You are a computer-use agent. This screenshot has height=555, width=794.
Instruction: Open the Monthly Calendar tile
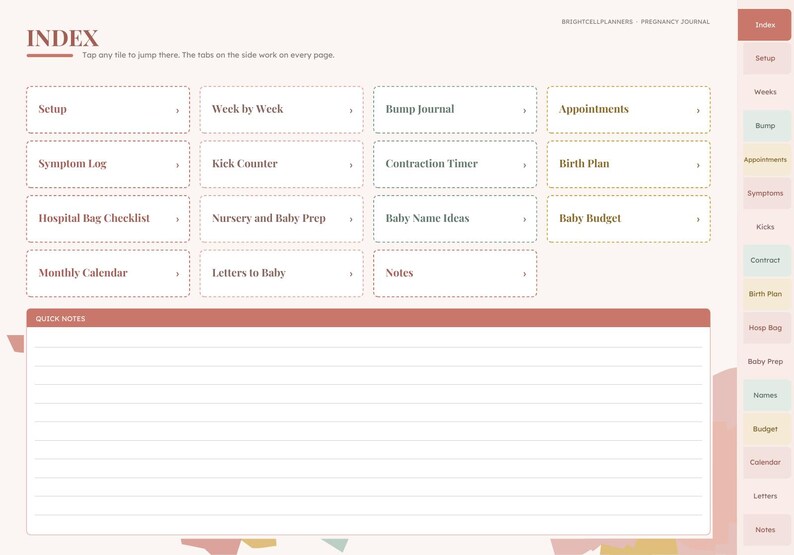tap(108, 273)
